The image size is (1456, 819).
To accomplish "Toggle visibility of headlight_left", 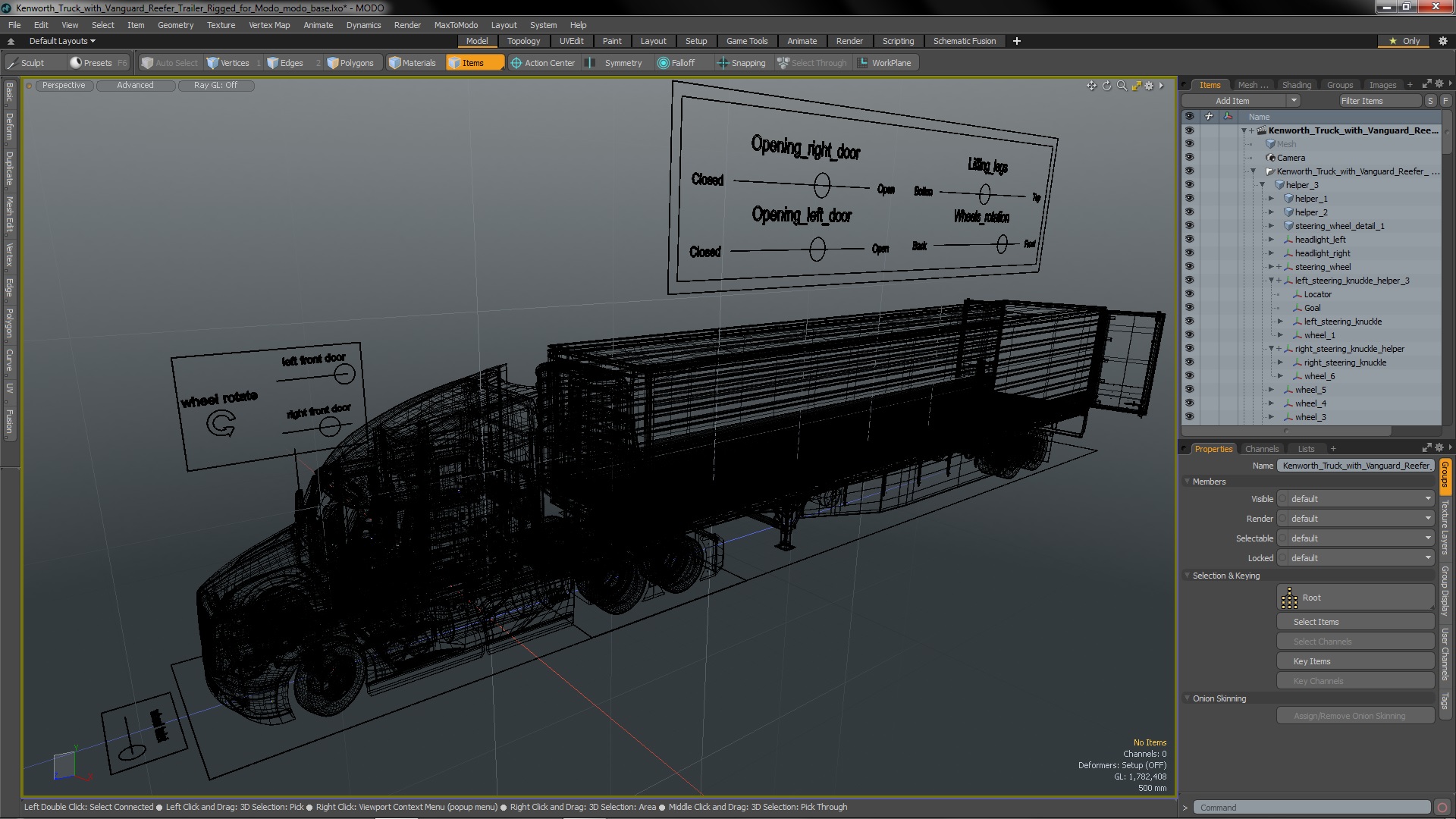I will [1189, 240].
